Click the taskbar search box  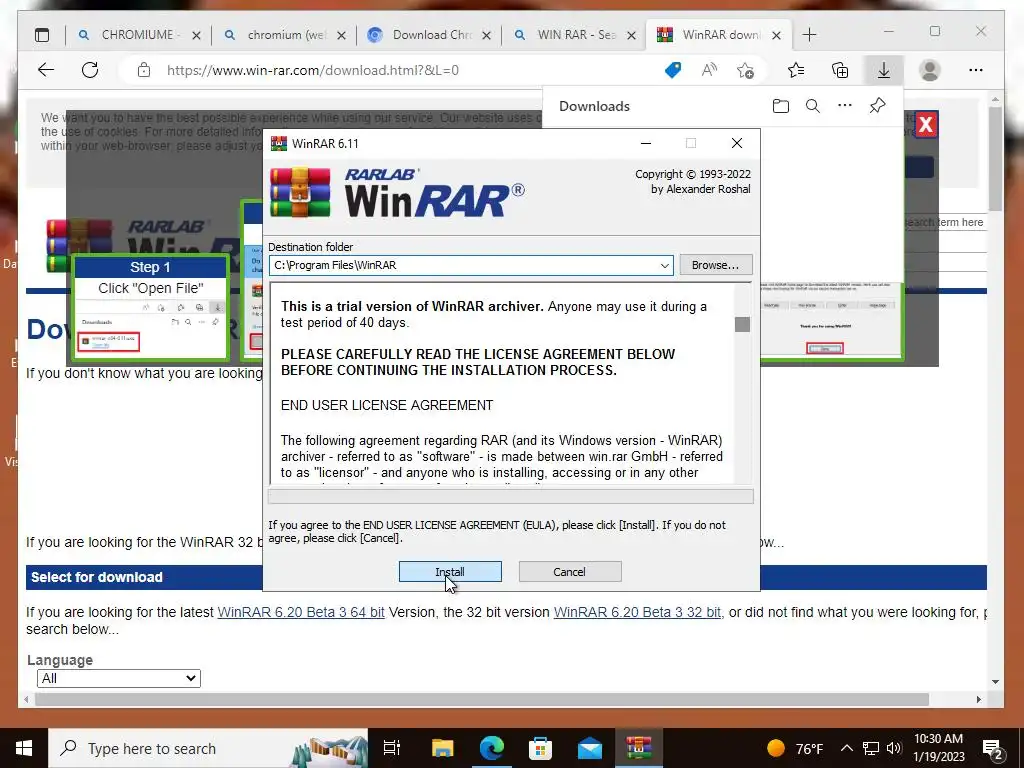click(x=209, y=748)
